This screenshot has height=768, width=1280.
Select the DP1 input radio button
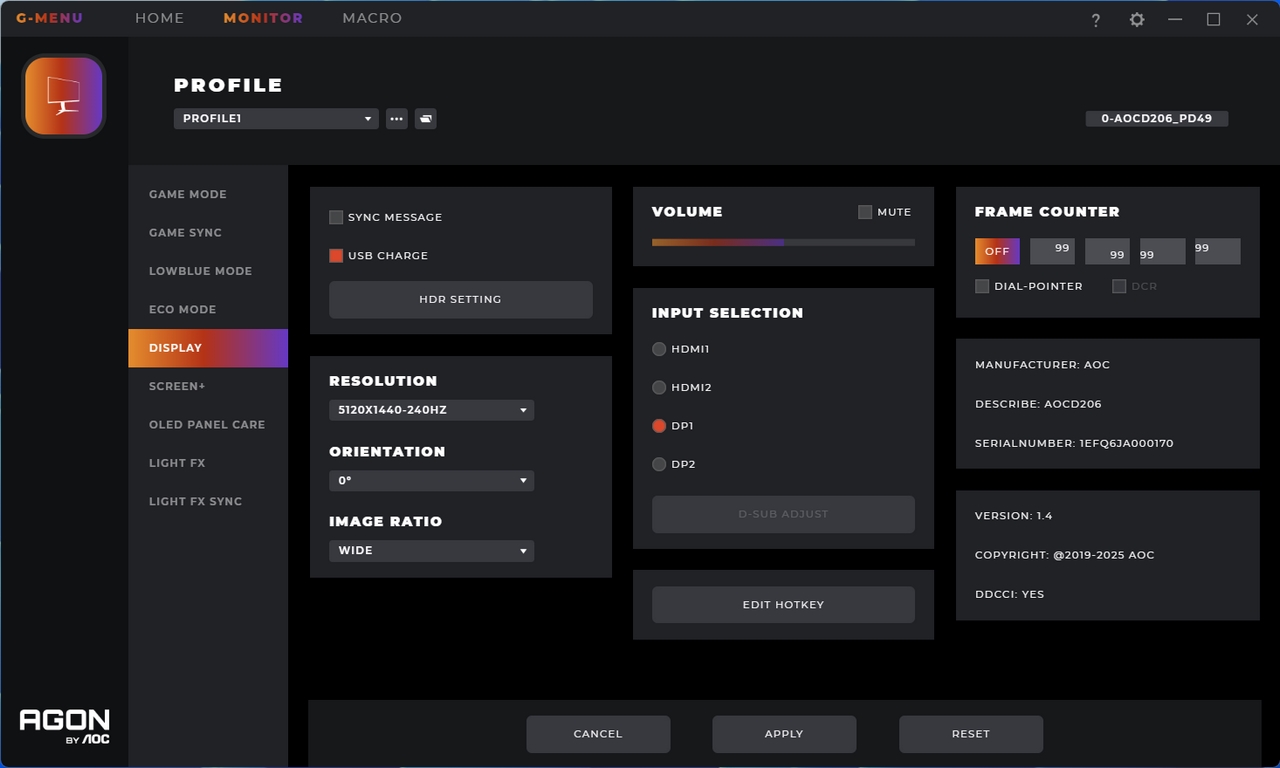659,426
